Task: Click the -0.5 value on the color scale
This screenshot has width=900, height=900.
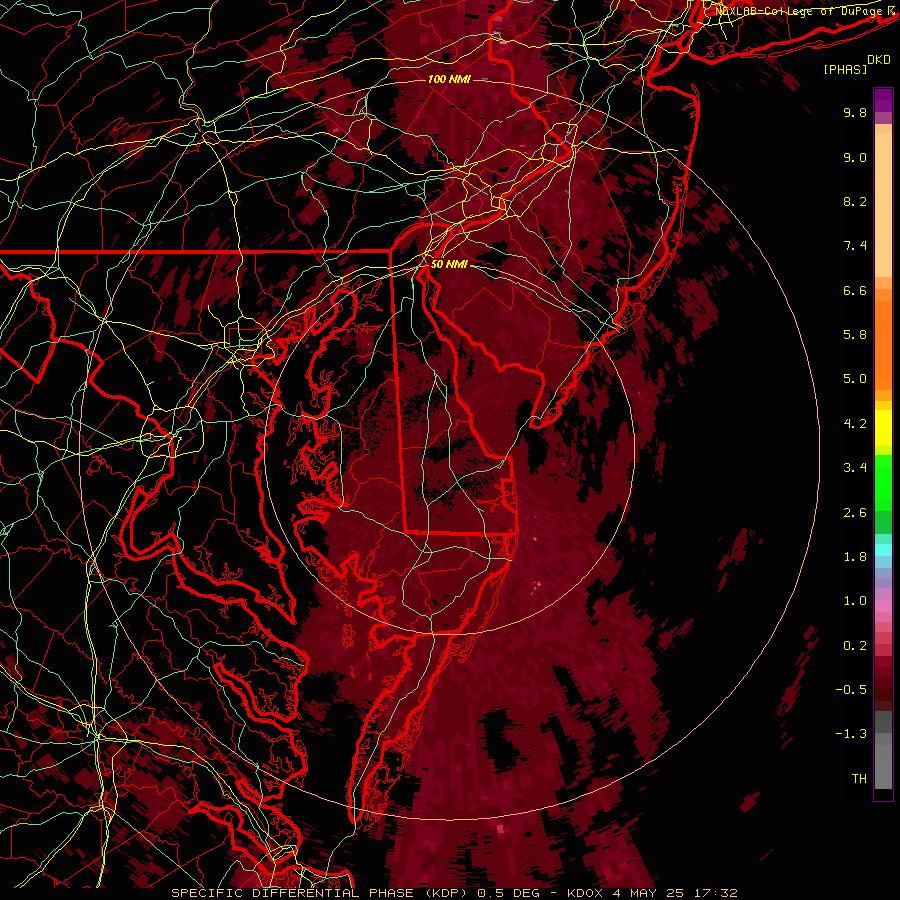Action: [x=851, y=690]
